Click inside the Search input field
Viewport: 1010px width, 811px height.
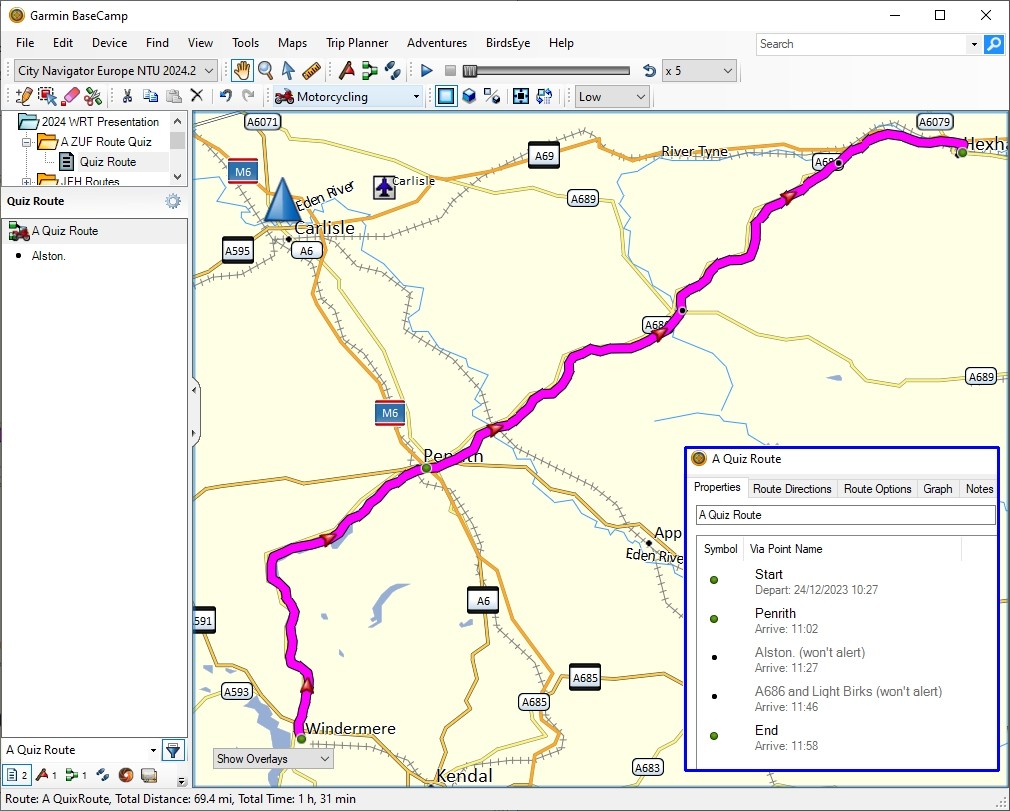pos(861,44)
